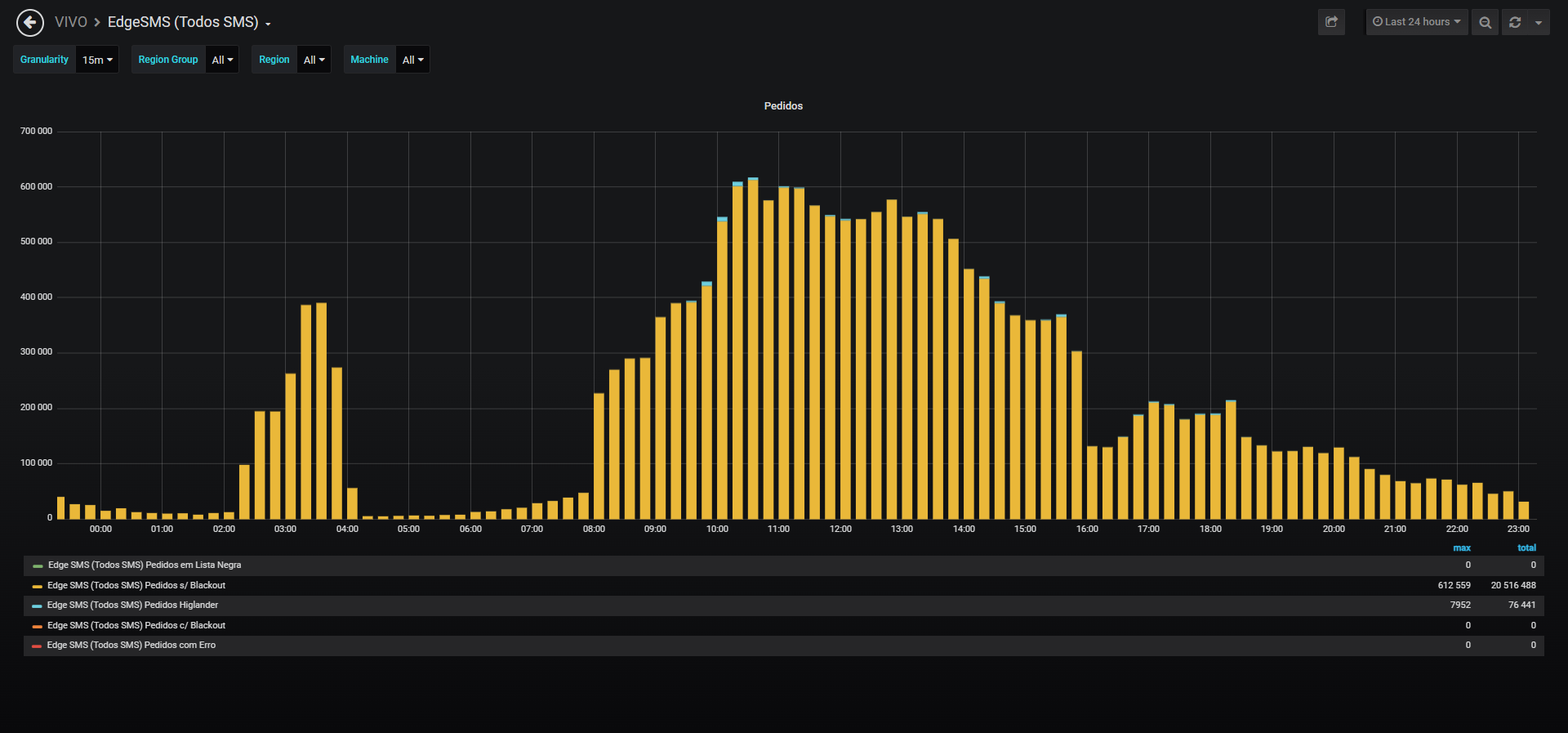Toggle Pedidos s/ Blackout series
Viewport: 1568px width, 733px height.
(136, 585)
